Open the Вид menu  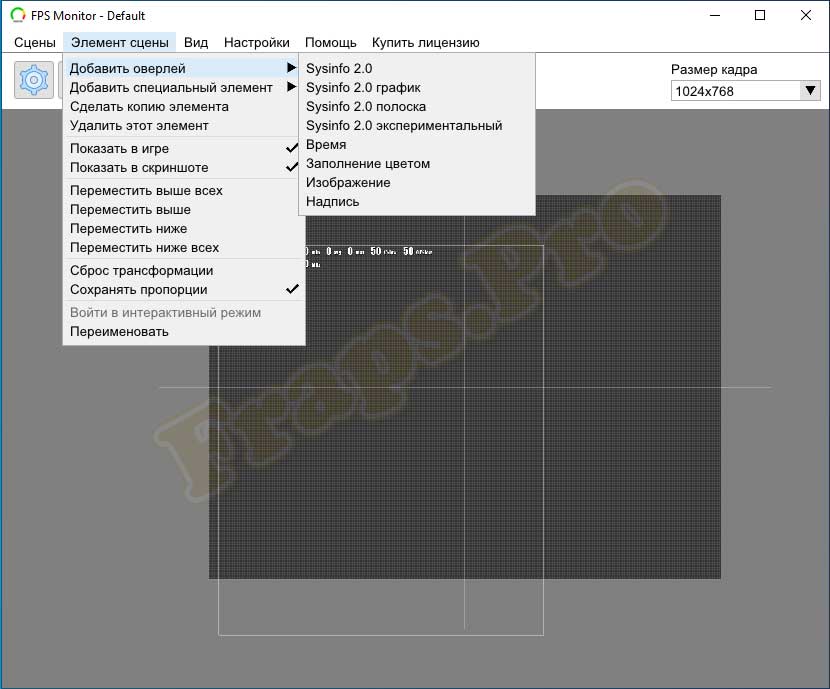196,42
